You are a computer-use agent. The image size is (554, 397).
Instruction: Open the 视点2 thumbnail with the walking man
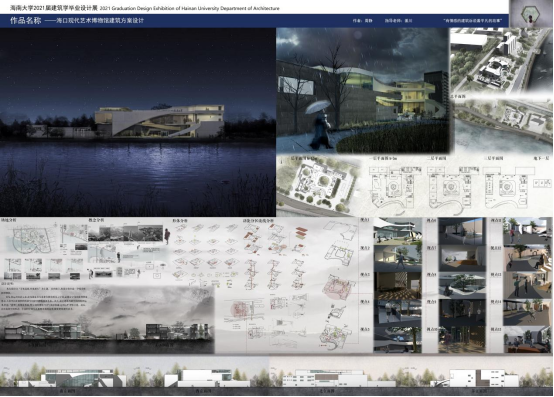(398, 259)
